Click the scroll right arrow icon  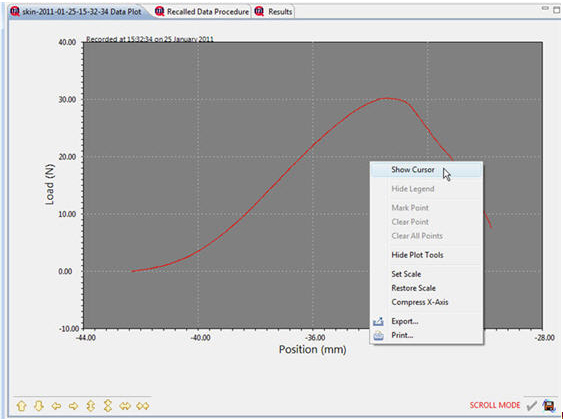(x=73, y=406)
